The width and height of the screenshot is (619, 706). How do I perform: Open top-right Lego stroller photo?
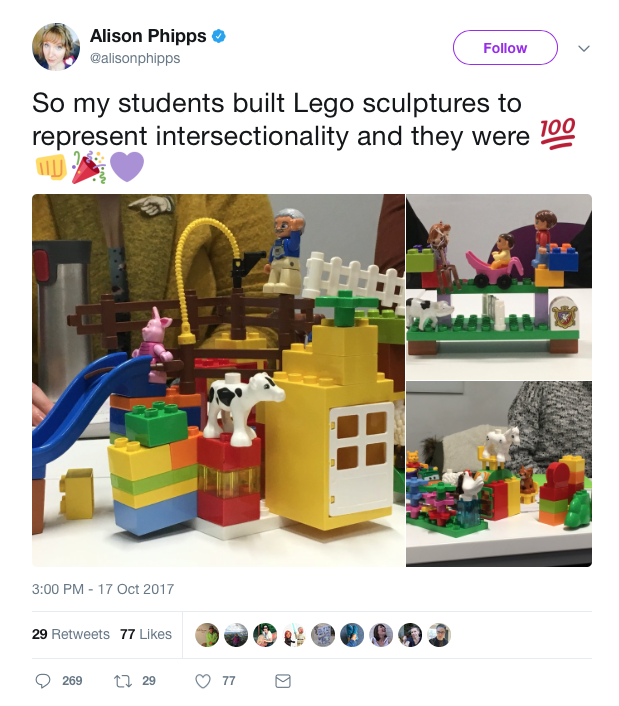coord(499,287)
